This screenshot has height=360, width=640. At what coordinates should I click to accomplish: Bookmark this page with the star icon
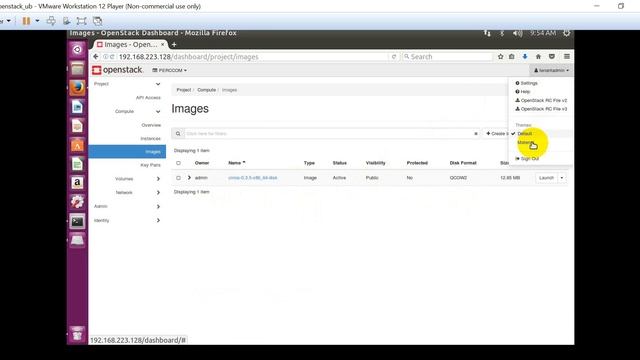coord(500,57)
